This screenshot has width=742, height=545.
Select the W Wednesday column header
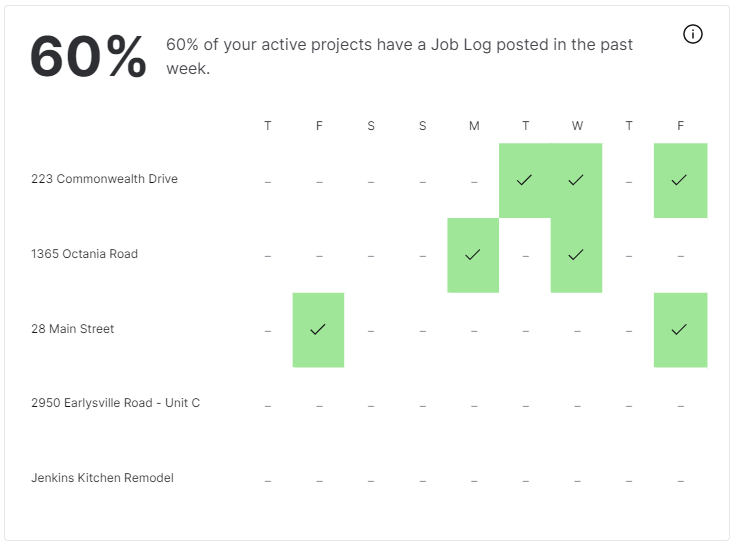[x=577, y=126]
